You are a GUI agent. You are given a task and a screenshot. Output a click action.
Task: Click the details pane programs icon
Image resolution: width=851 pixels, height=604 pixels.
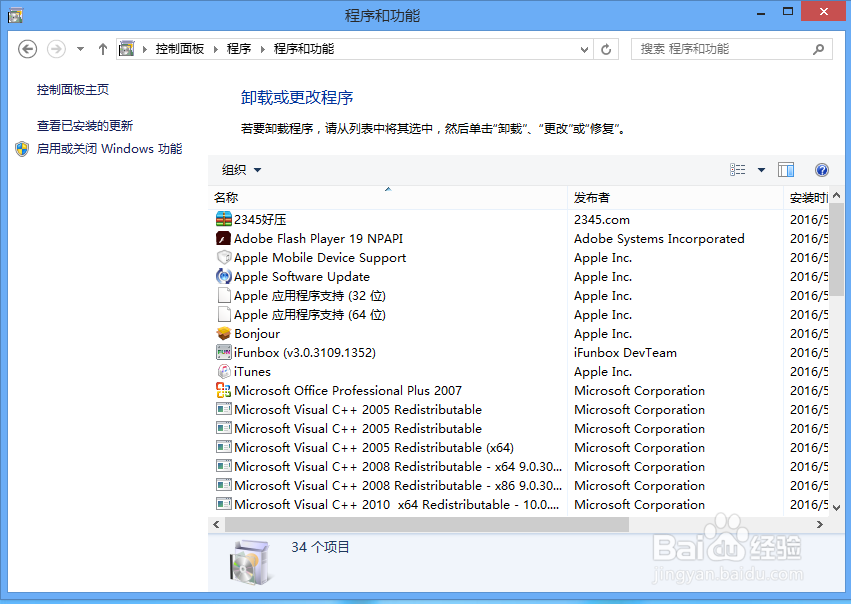click(250, 562)
